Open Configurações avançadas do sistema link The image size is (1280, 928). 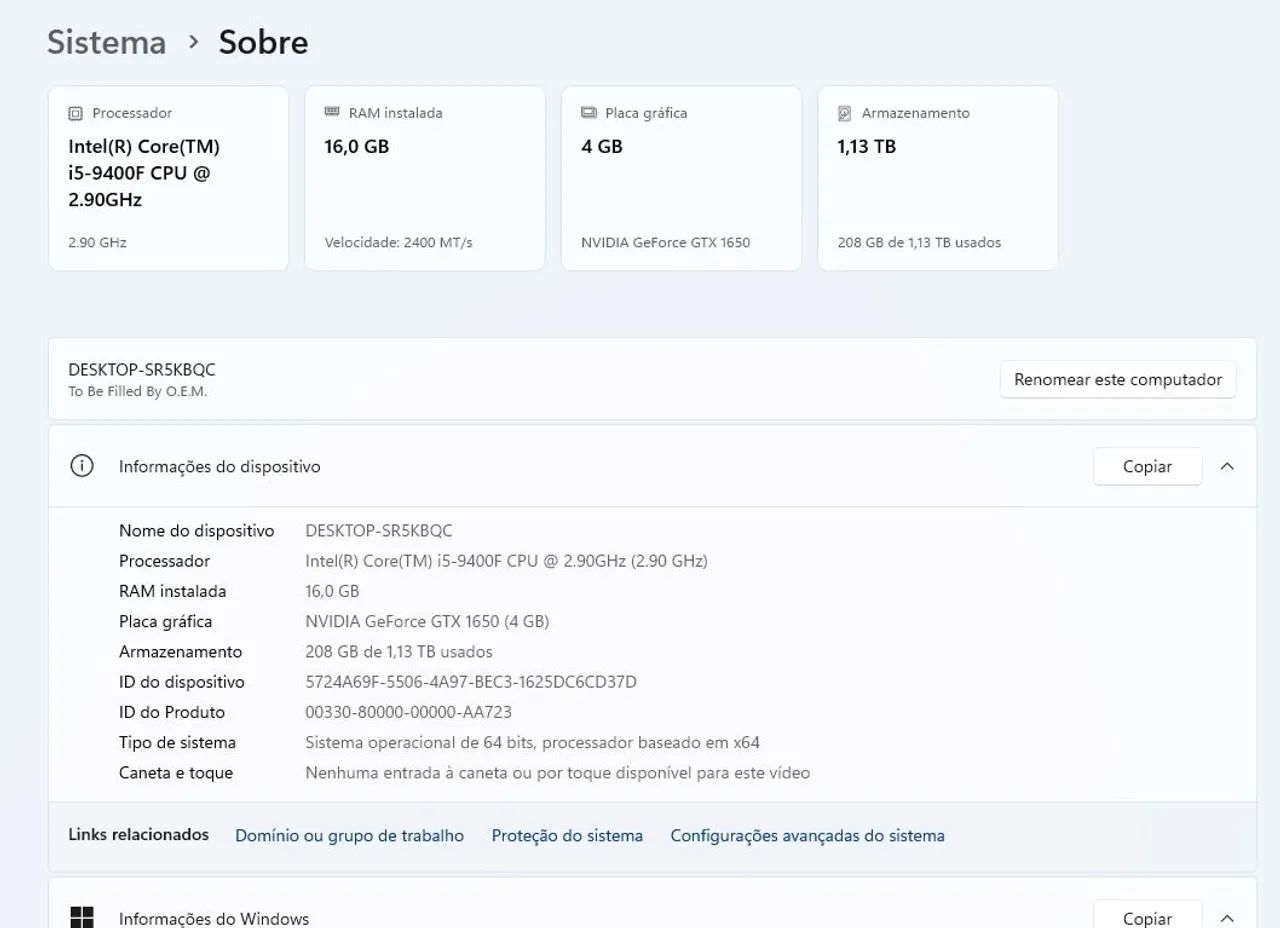(x=807, y=835)
